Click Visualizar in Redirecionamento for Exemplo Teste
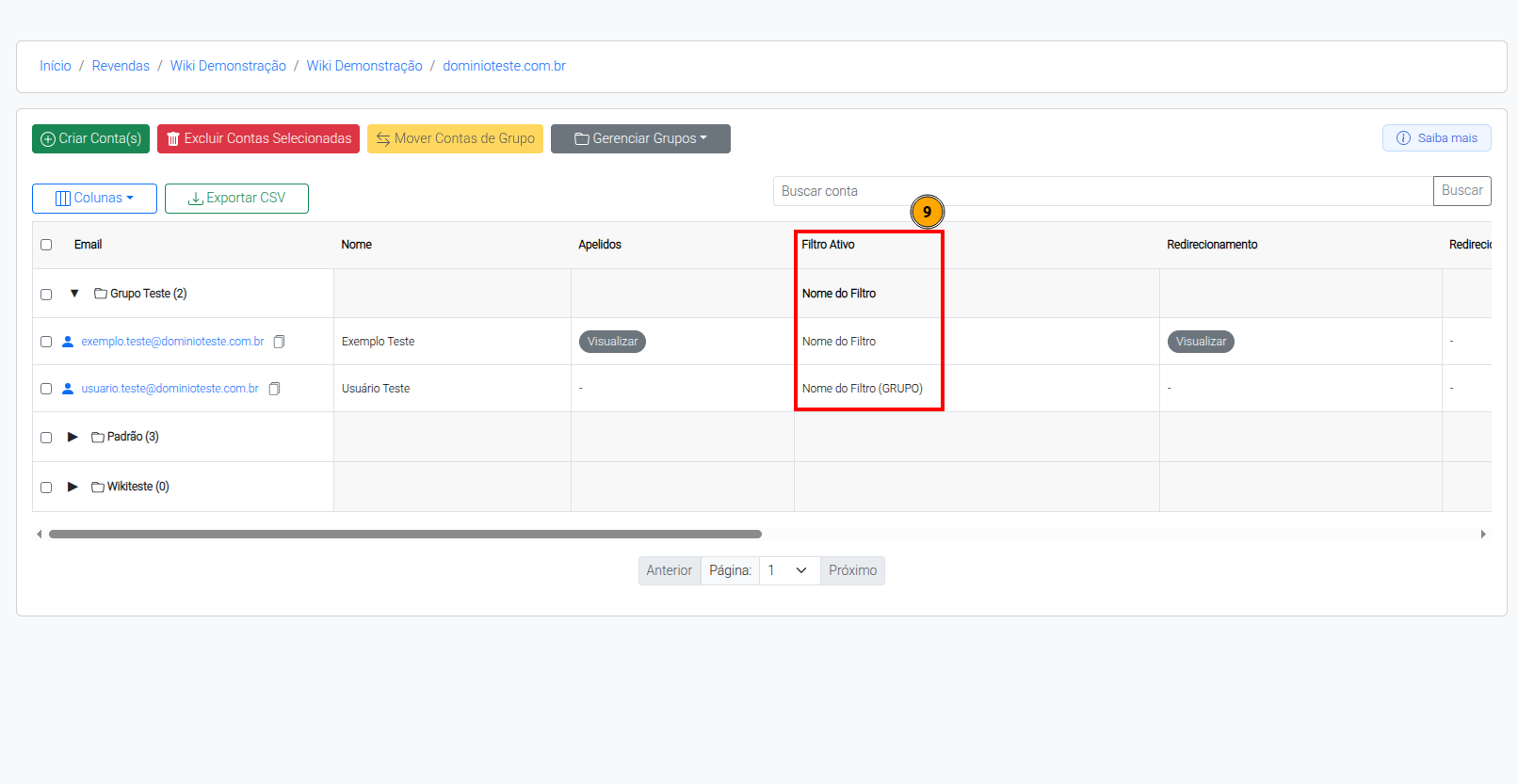Screen dimensions: 1518x784 1201,342
